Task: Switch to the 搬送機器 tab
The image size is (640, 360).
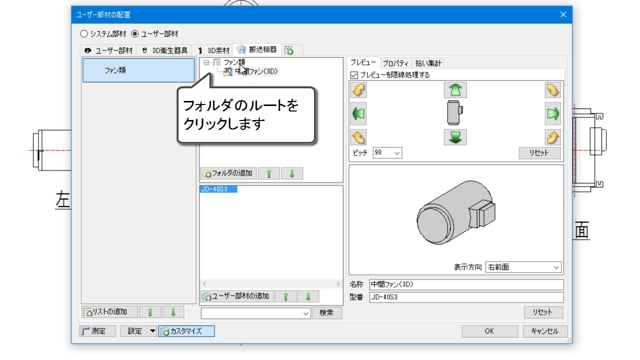Action: pos(258,50)
